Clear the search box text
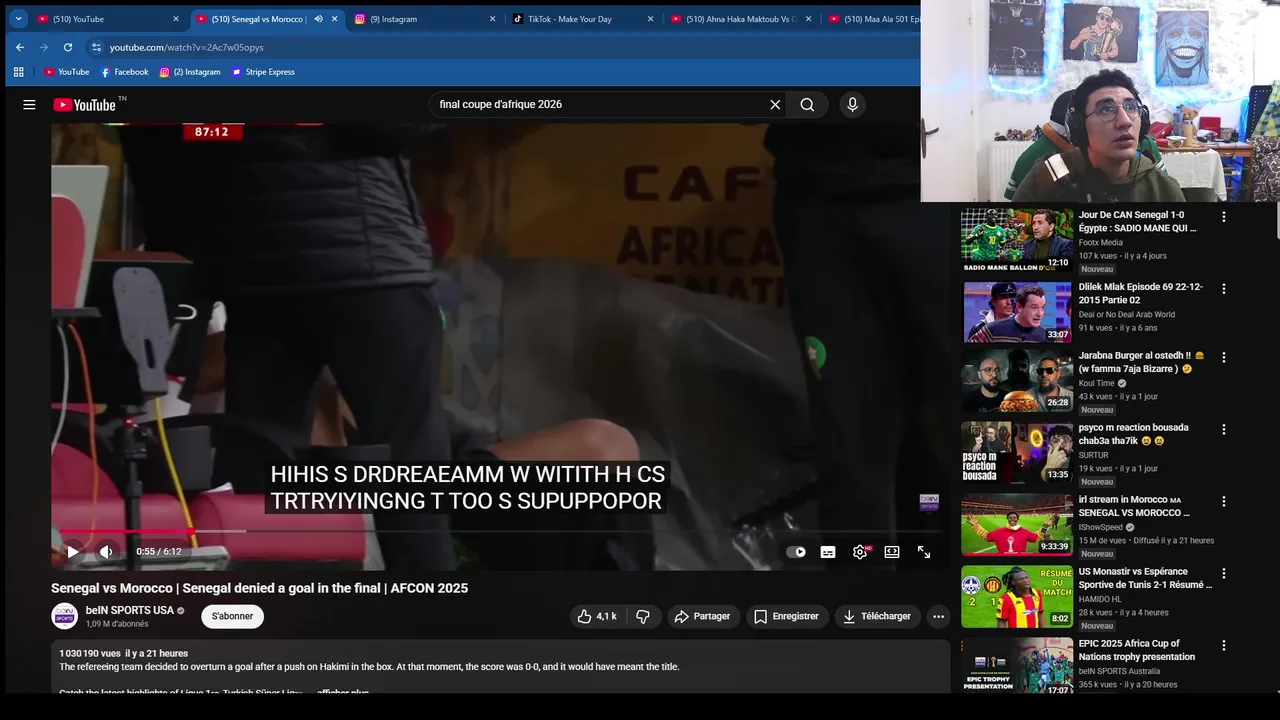Image resolution: width=1280 pixels, height=720 pixels. click(x=775, y=104)
